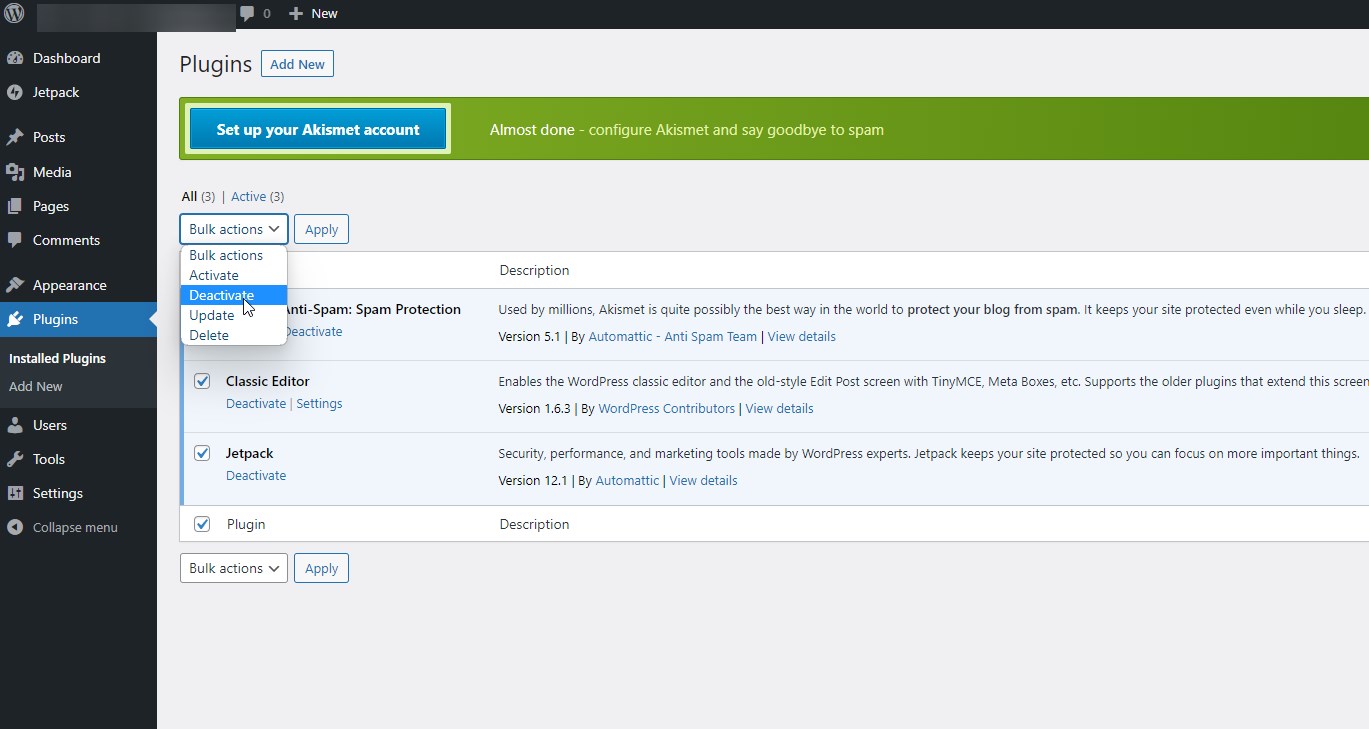Toggle the select-all plugins checkbox
This screenshot has width=1369, height=729.
pos(202,524)
